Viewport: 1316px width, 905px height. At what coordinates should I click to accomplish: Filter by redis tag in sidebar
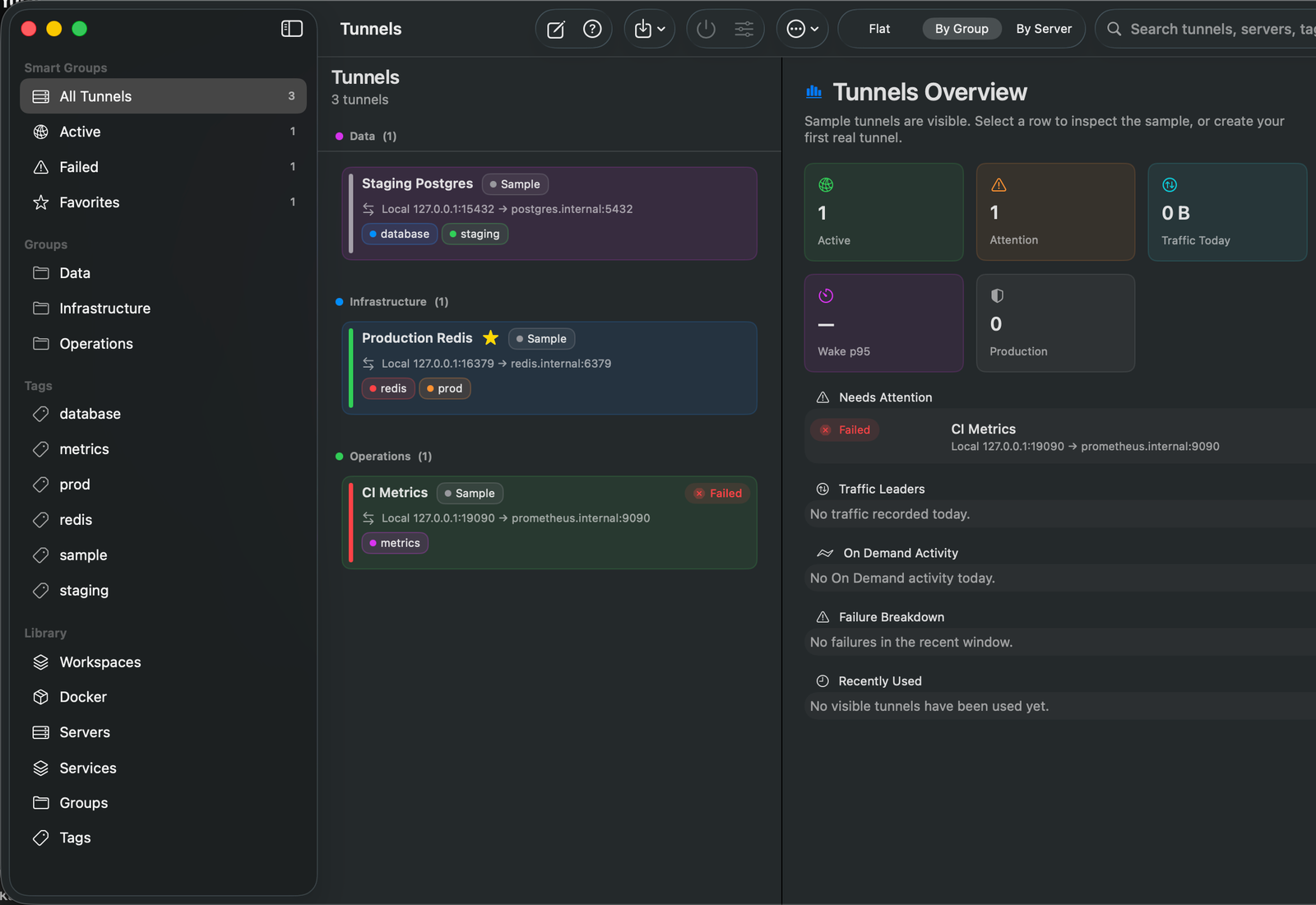tap(163, 520)
